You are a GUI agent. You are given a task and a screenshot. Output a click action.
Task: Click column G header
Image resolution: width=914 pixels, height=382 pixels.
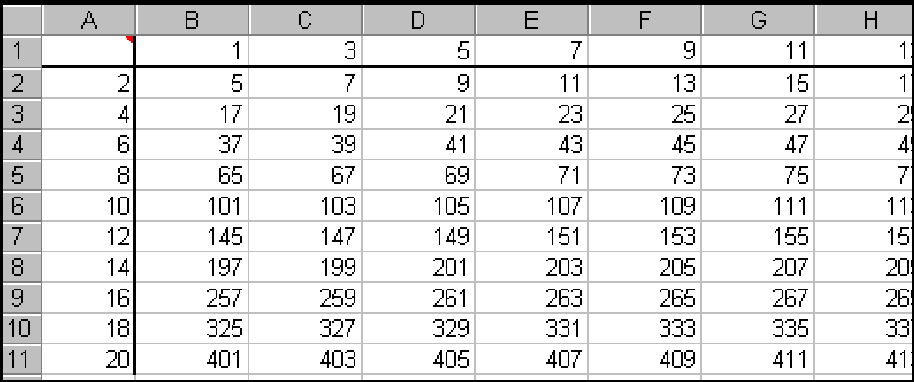pyautogui.click(x=757, y=21)
